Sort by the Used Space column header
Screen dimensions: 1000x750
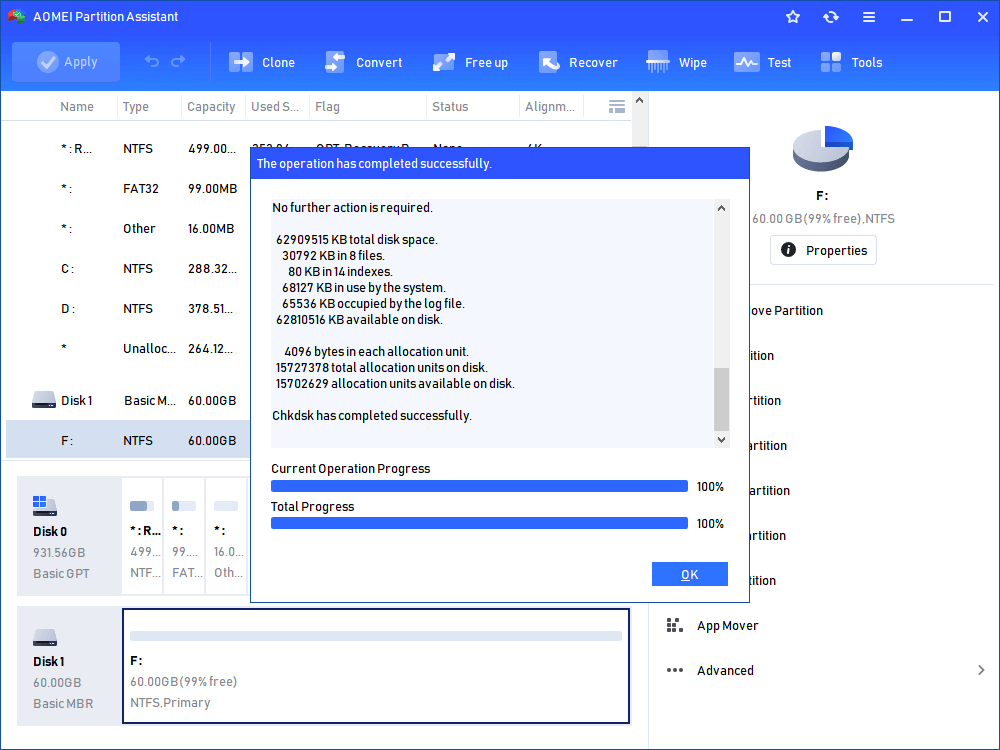point(275,107)
